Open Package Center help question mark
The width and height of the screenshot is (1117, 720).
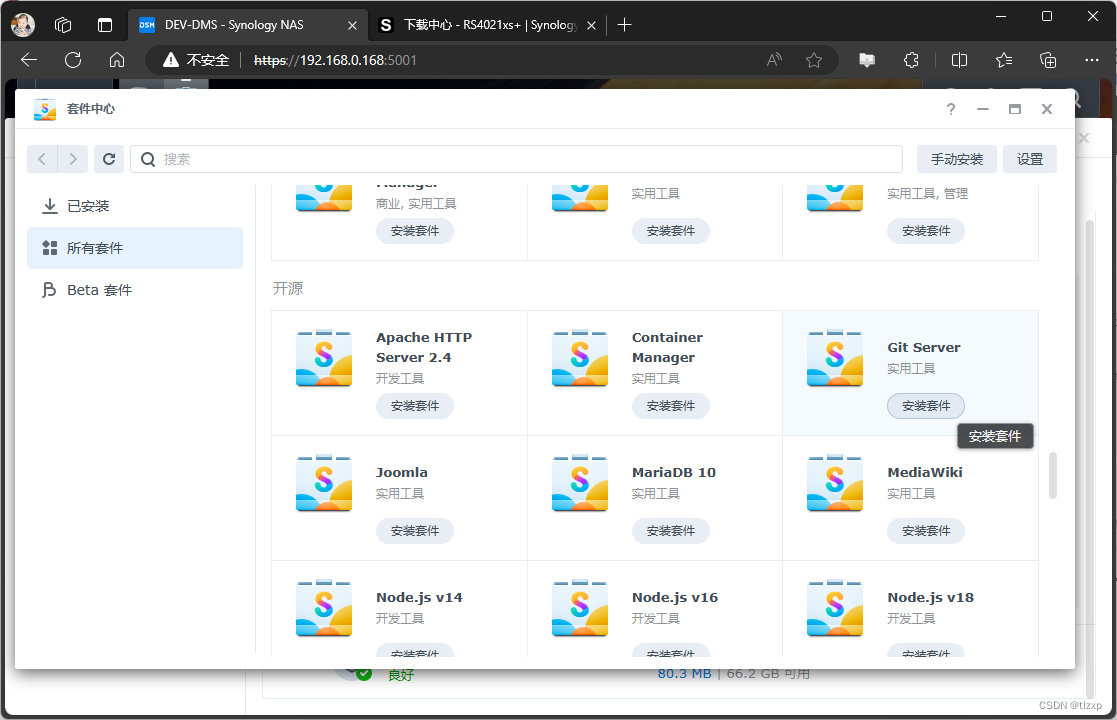tap(950, 109)
